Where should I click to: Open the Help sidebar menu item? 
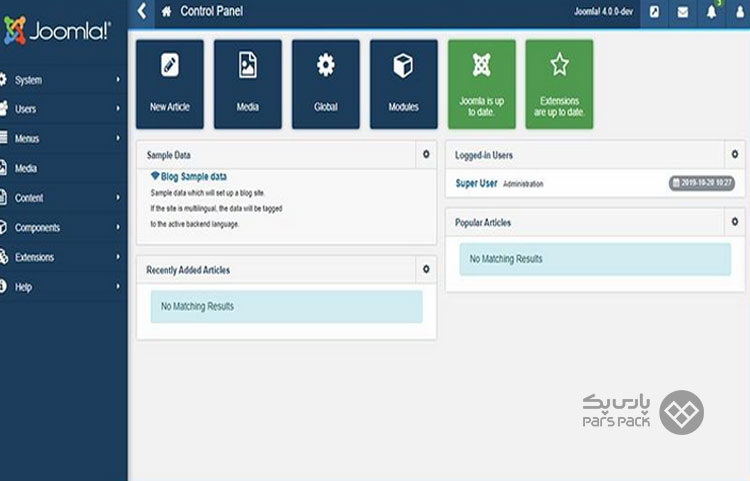63,287
